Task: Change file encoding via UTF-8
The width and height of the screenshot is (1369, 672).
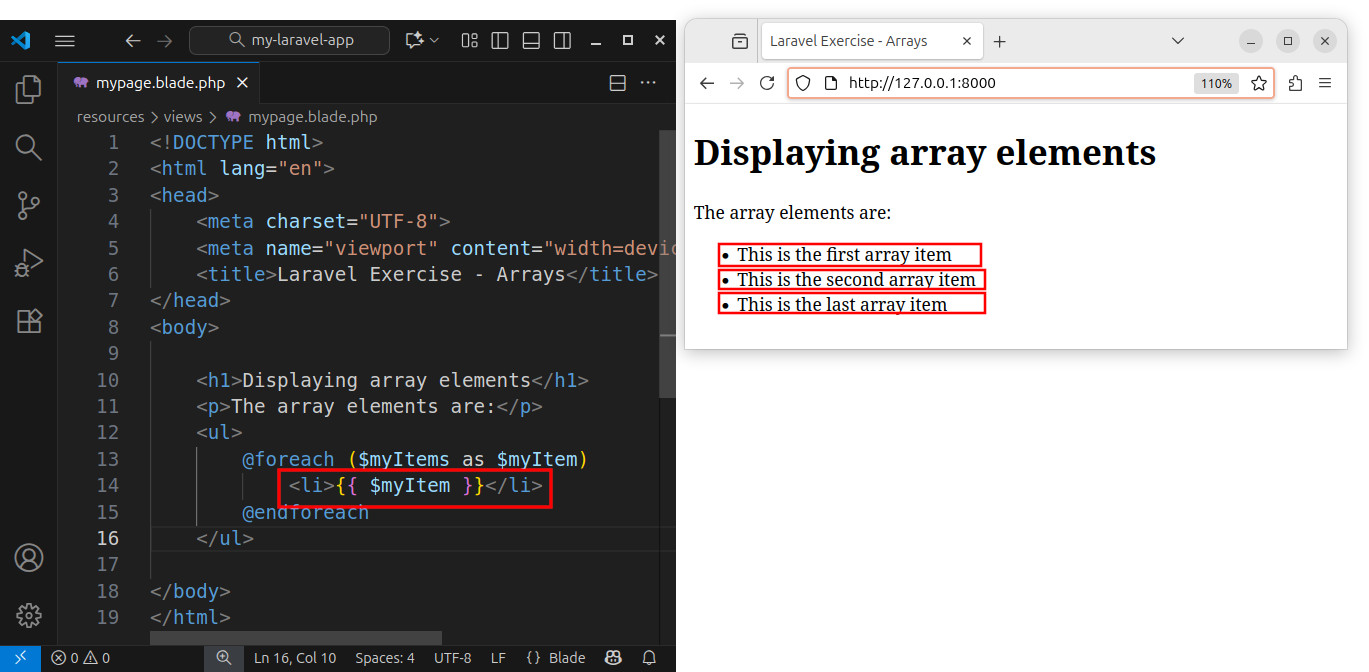Action: [x=453, y=658]
